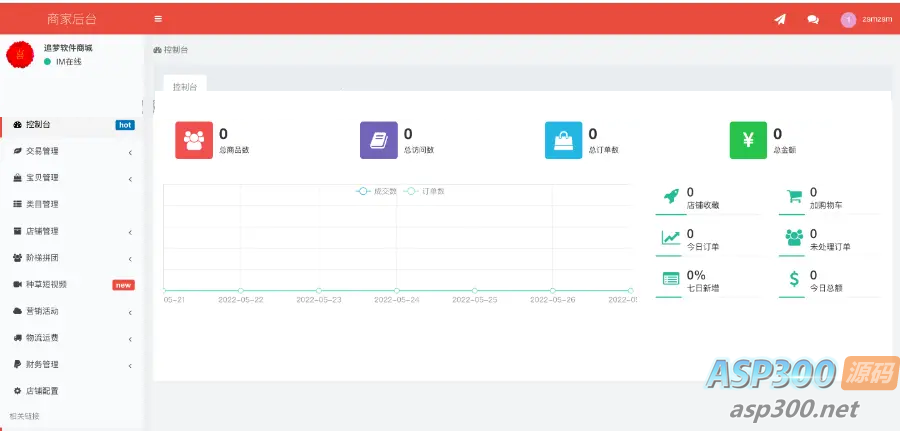
Task: Expand the 财务管理 sidebar menu
Action: pos(72,364)
